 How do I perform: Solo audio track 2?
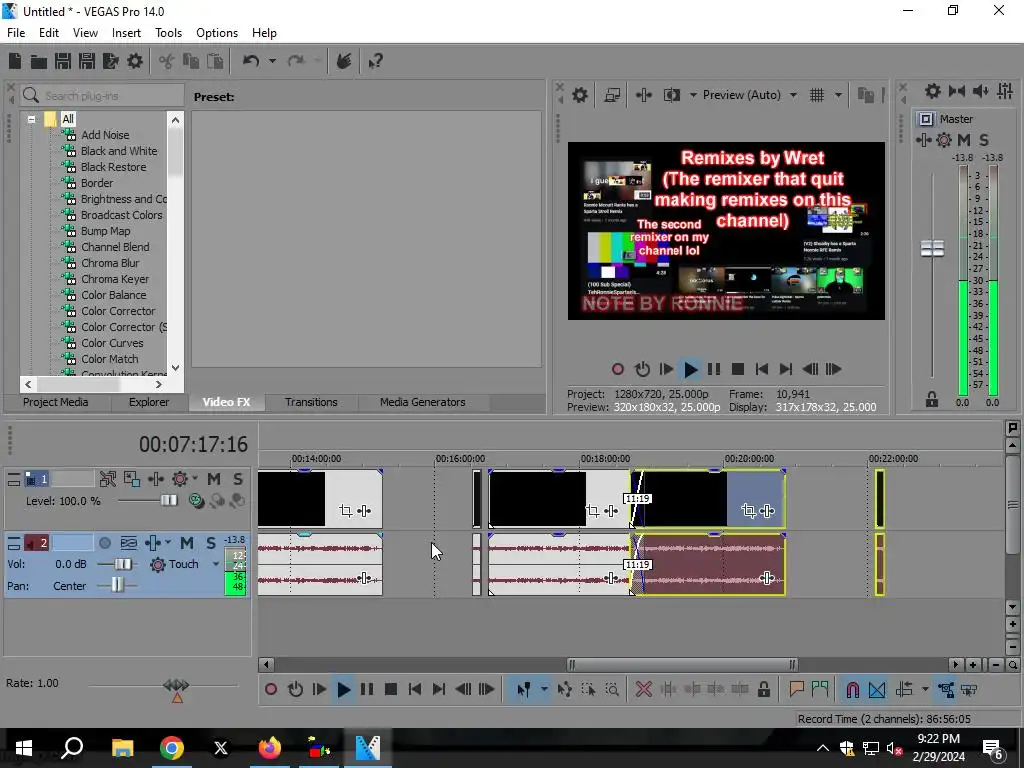[210, 543]
